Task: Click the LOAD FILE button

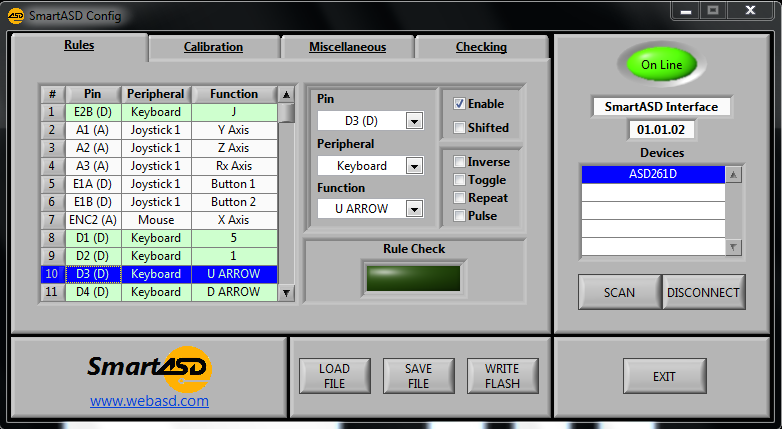Action: (x=335, y=376)
